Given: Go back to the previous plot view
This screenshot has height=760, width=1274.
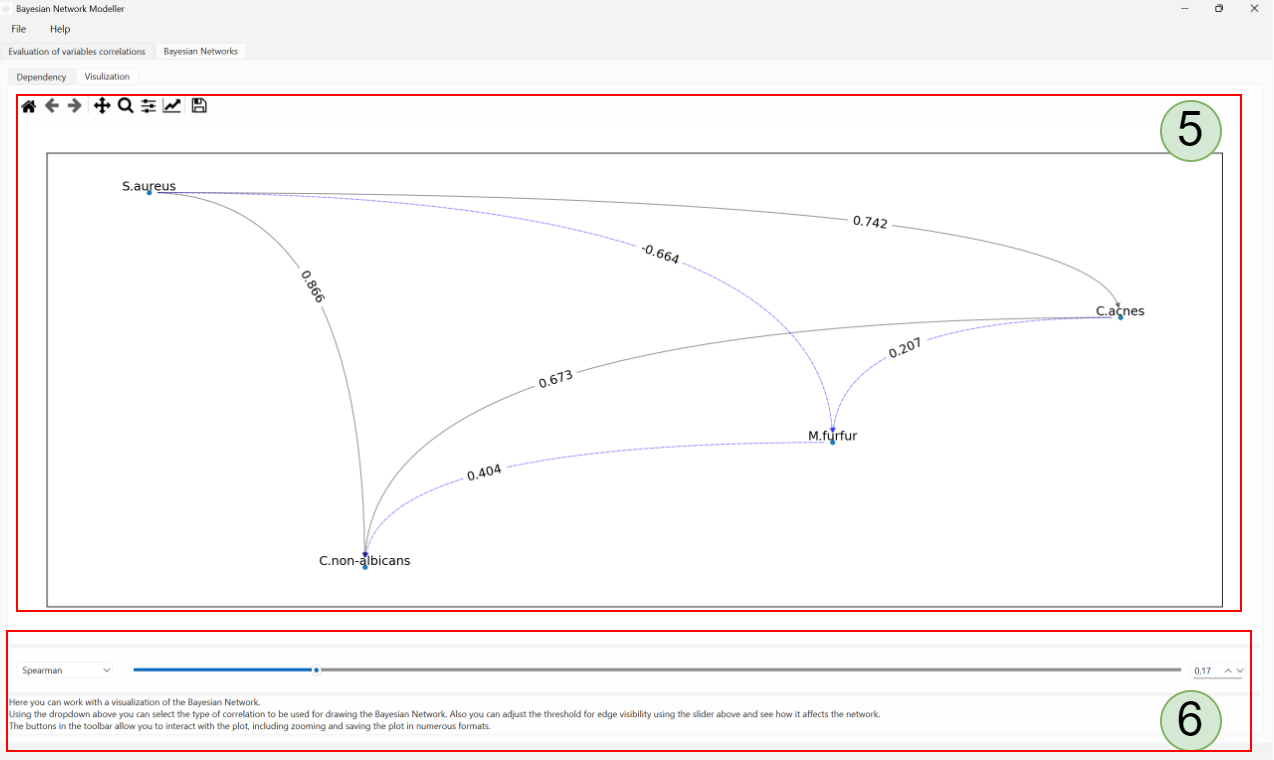Looking at the screenshot, I should (x=51, y=105).
